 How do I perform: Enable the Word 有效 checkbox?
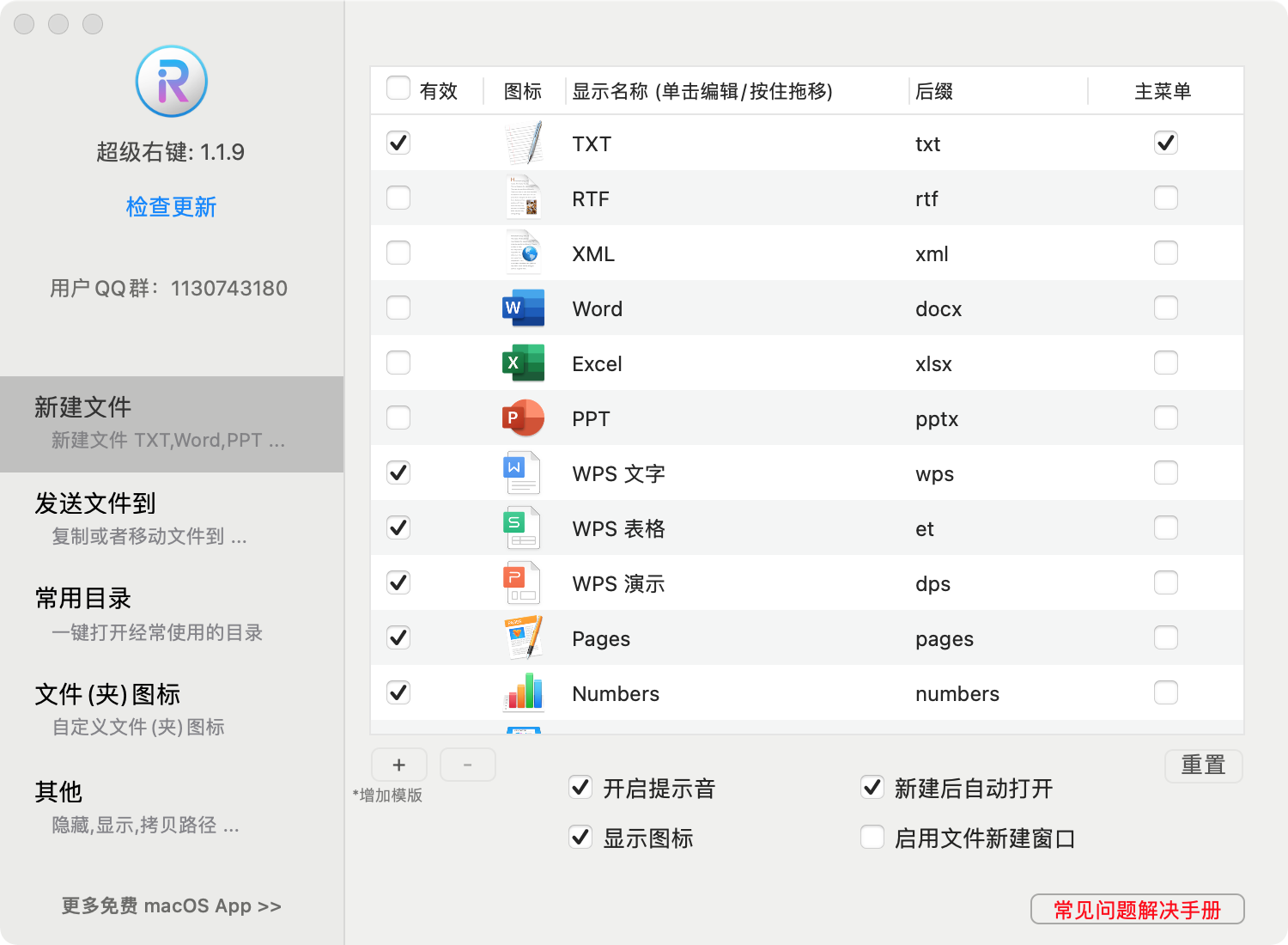(398, 308)
